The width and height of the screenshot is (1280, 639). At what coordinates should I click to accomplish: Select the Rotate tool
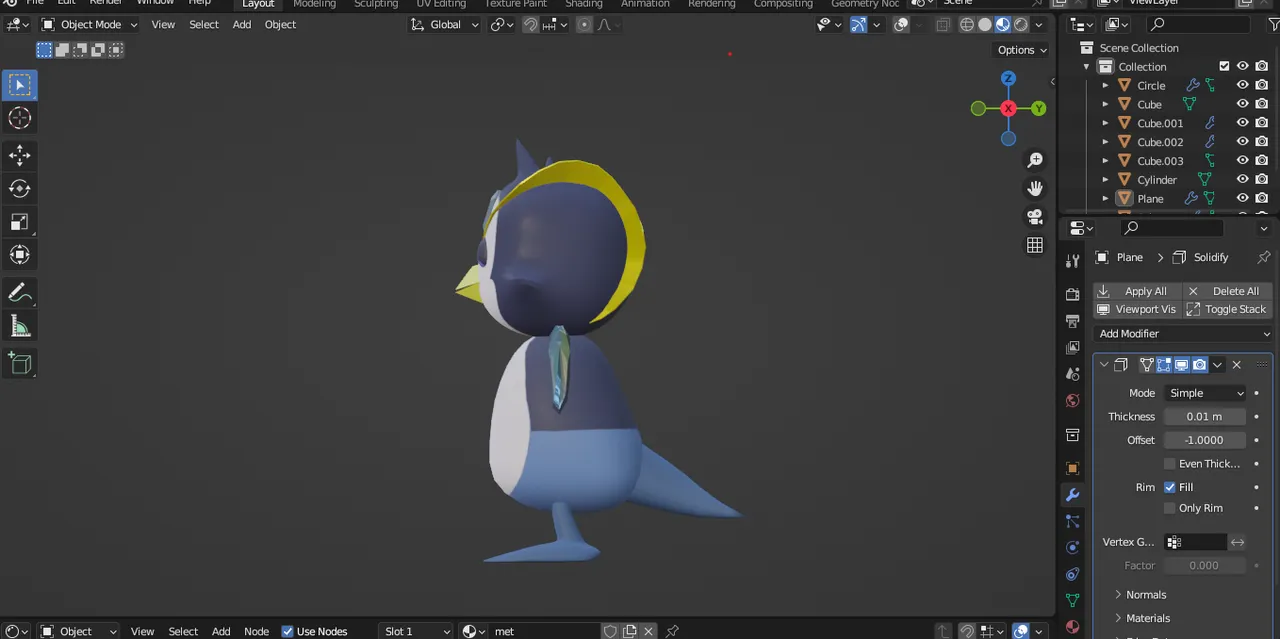click(x=20, y=188)
